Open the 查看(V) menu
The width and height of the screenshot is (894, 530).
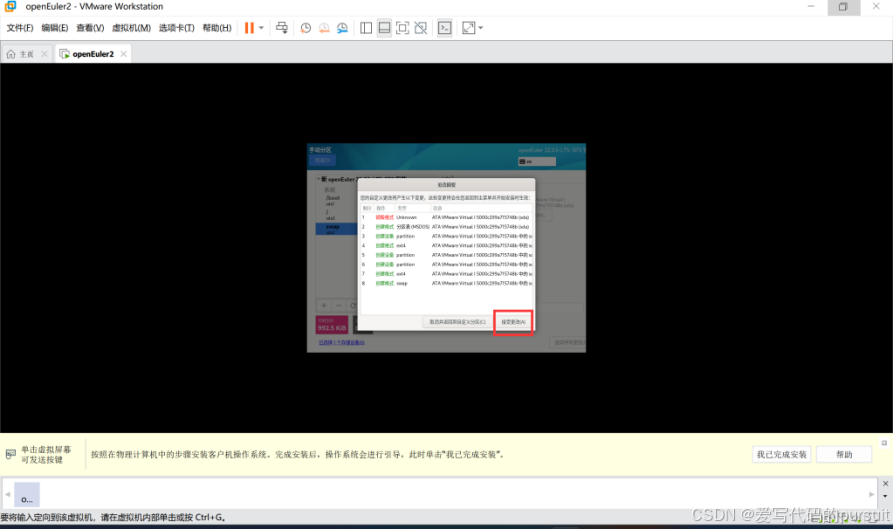(x=90, y=28)
